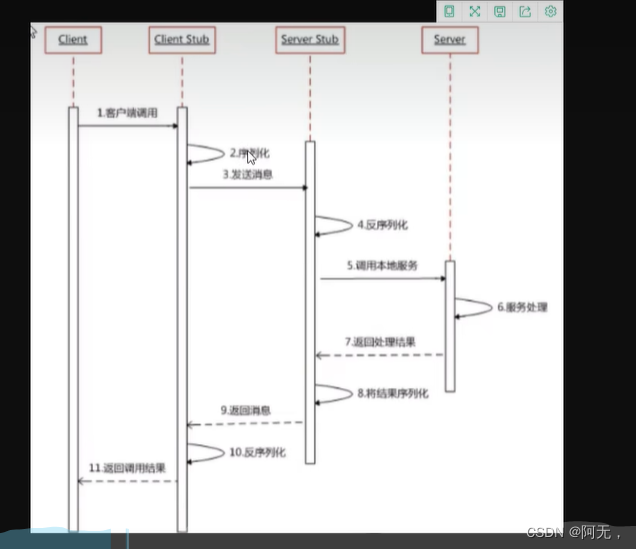
Task: Click the label "3.发送消息"
Action: pos(248,175)
